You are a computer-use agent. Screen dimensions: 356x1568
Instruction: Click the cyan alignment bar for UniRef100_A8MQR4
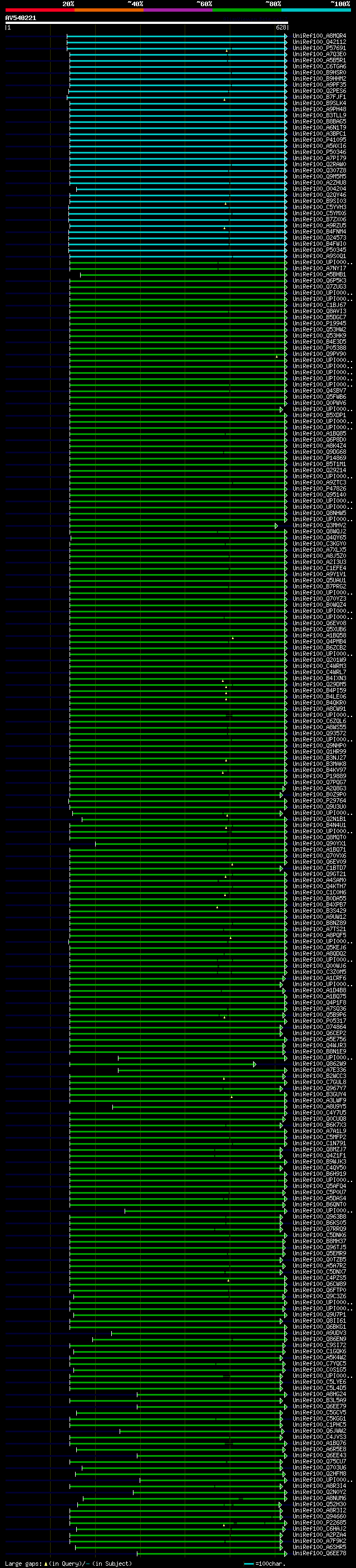pos(177,36)
